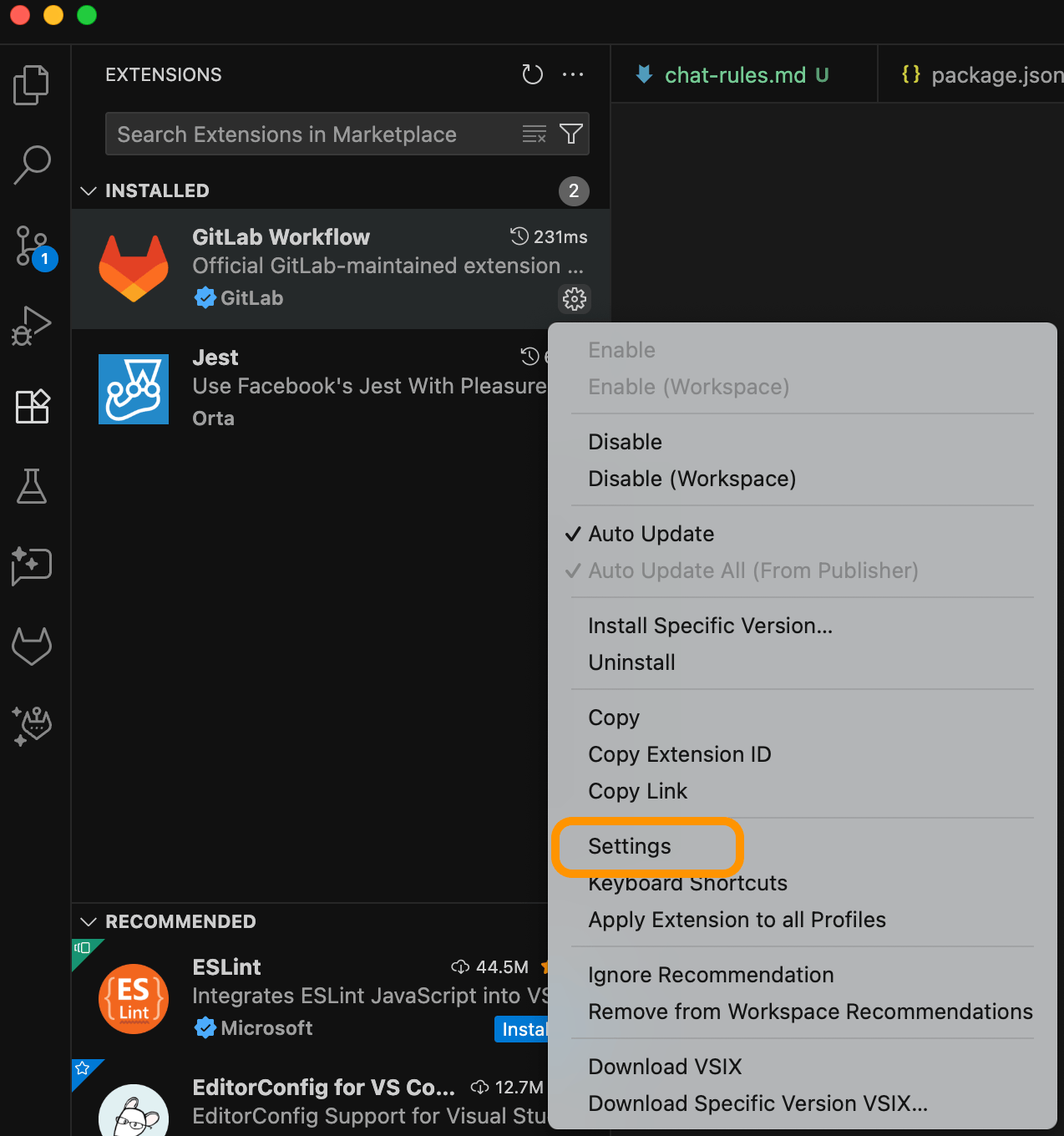The image size is (1064, 1136).
Task: Click the GitLab Workflow manage gear icon
Action: click(575, 299)
